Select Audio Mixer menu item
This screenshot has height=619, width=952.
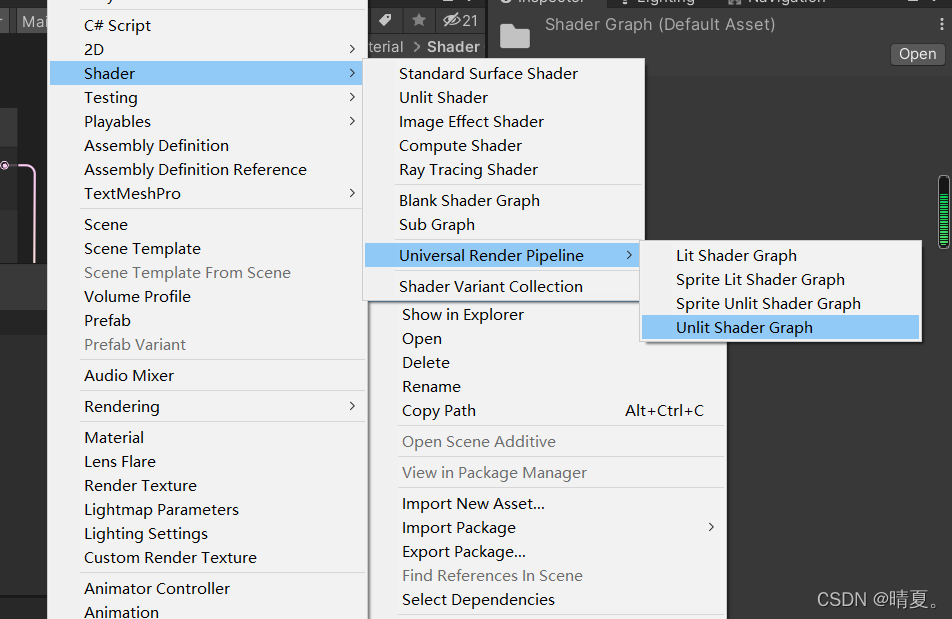206,376
